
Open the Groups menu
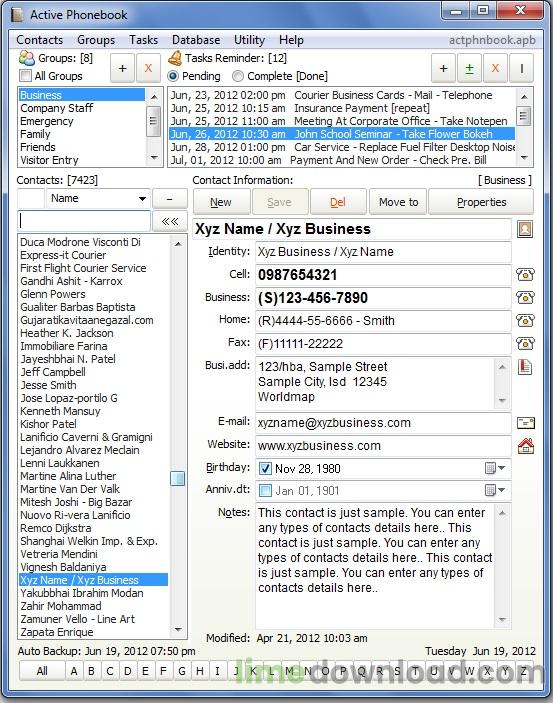[96, 40]
